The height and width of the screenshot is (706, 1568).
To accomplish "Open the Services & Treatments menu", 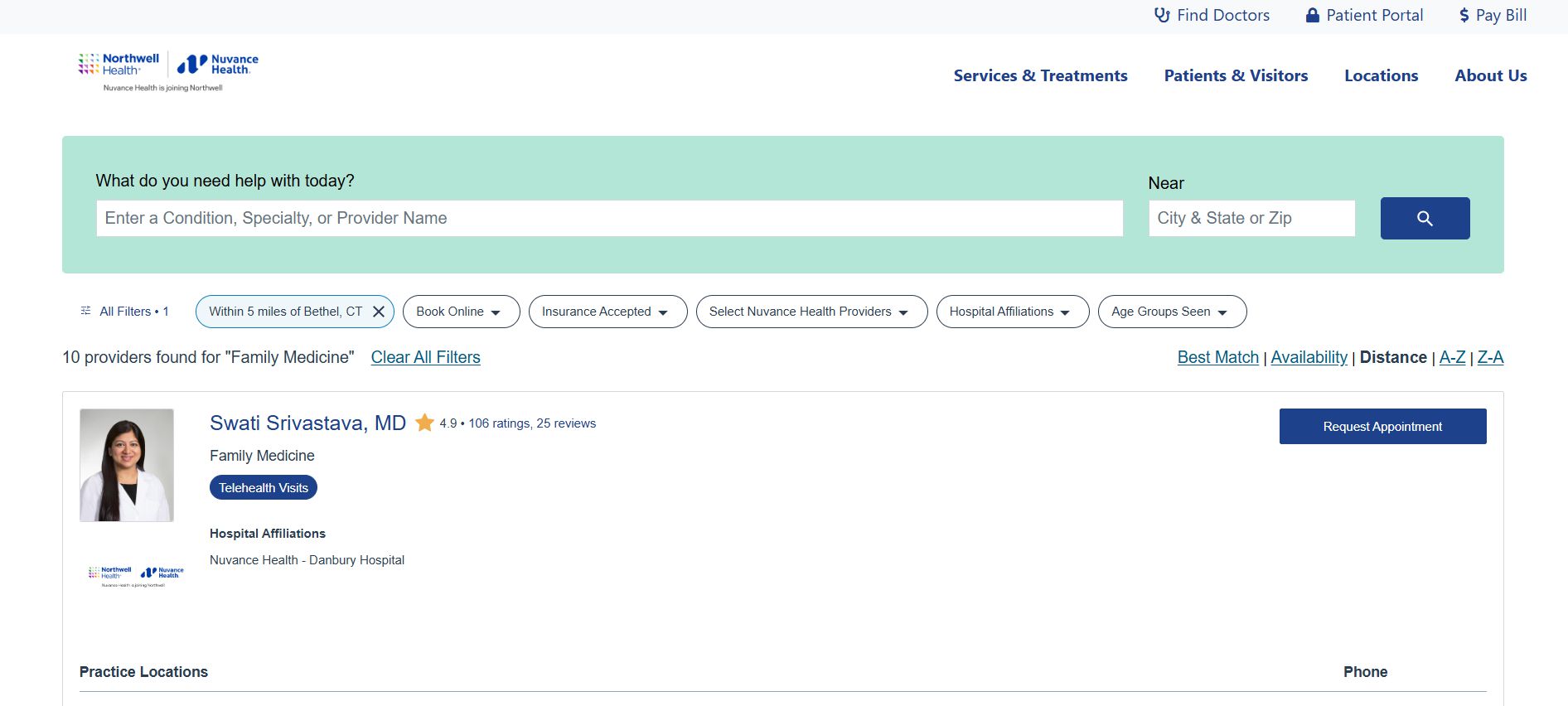I will click(x=1040, y=75).
